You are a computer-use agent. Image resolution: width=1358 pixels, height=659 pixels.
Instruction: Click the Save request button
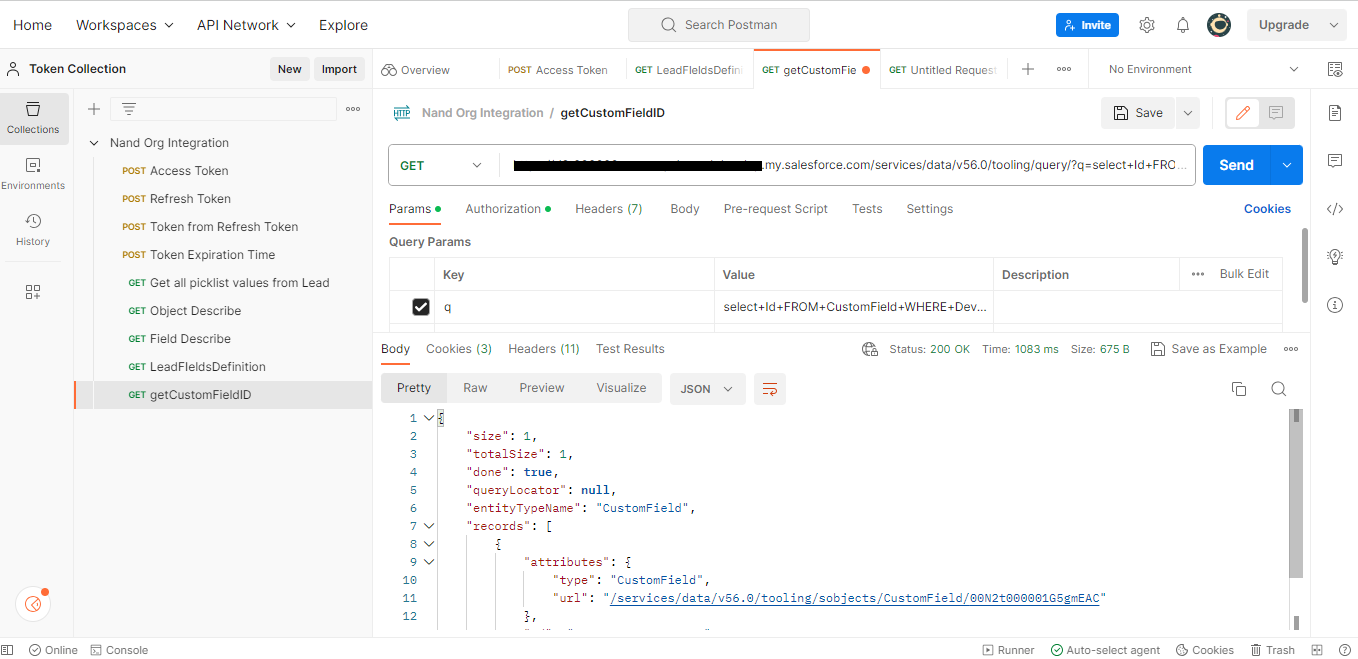[x=1138, y=113]
